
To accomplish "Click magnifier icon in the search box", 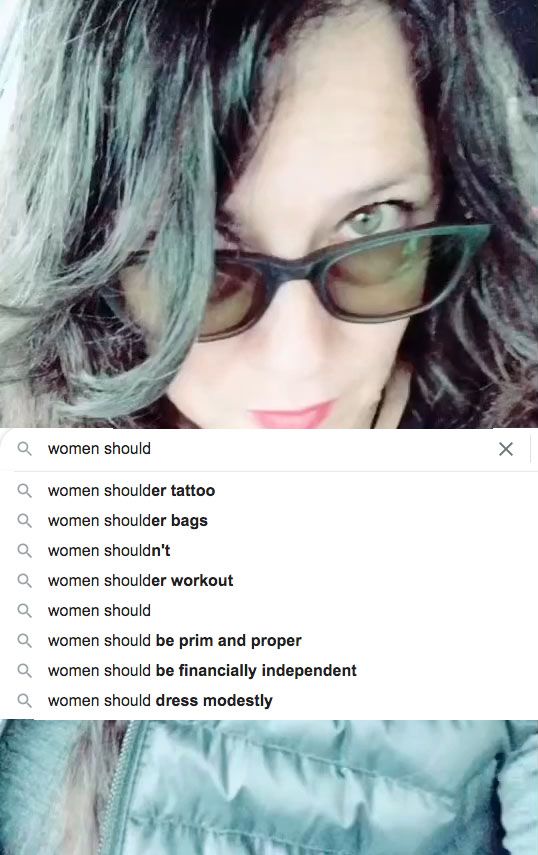I will coord(25,449).
